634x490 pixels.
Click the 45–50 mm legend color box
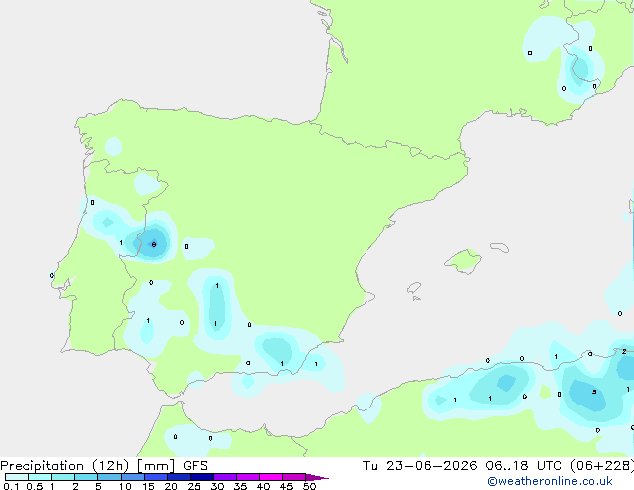(294, 477)
